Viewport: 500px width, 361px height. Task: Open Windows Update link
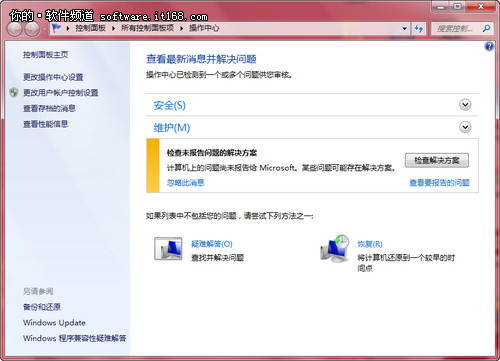click(54, 323)
